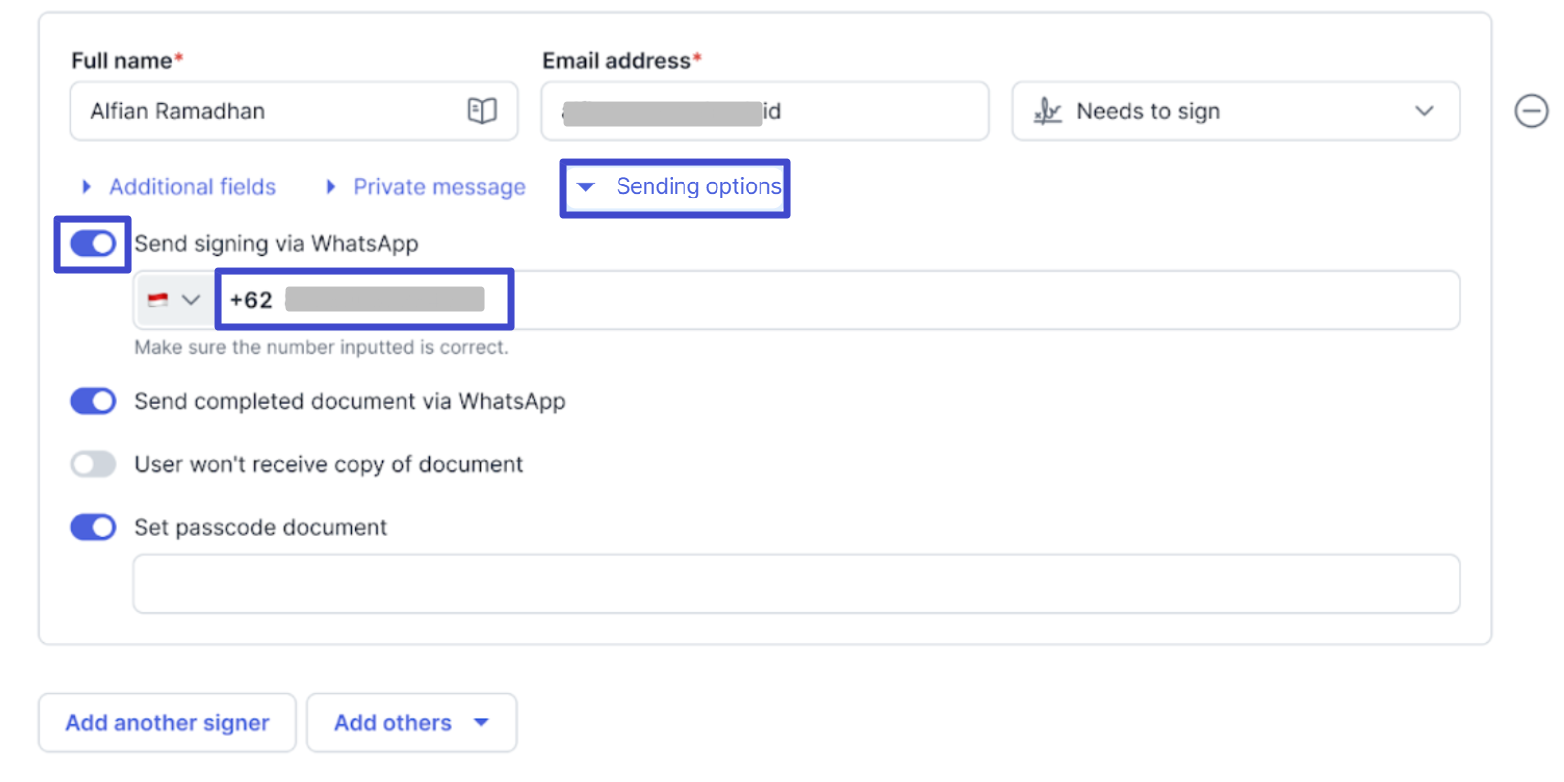Viewport: 1564px width, 782px height.
Task: Toggle off Send signing via WhatsApp
Action: click(93, 244)
